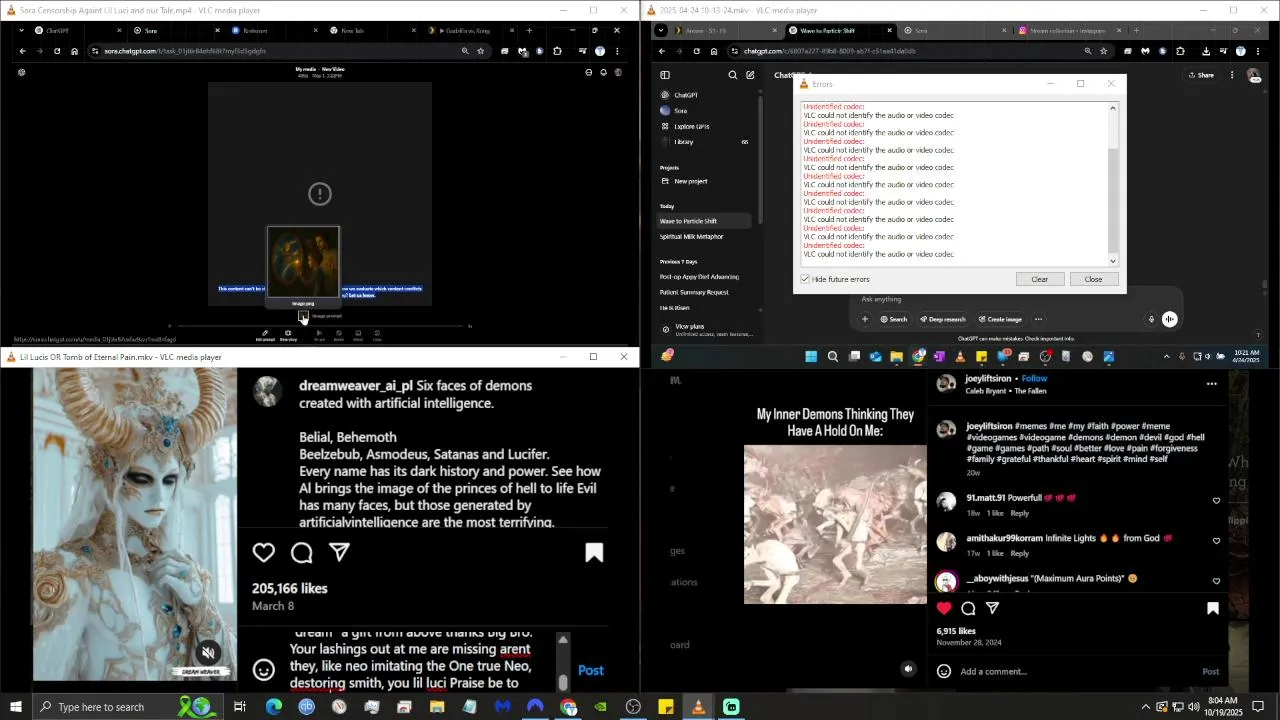Toggle the Image prompt box under the video

[x=303, y=316]
